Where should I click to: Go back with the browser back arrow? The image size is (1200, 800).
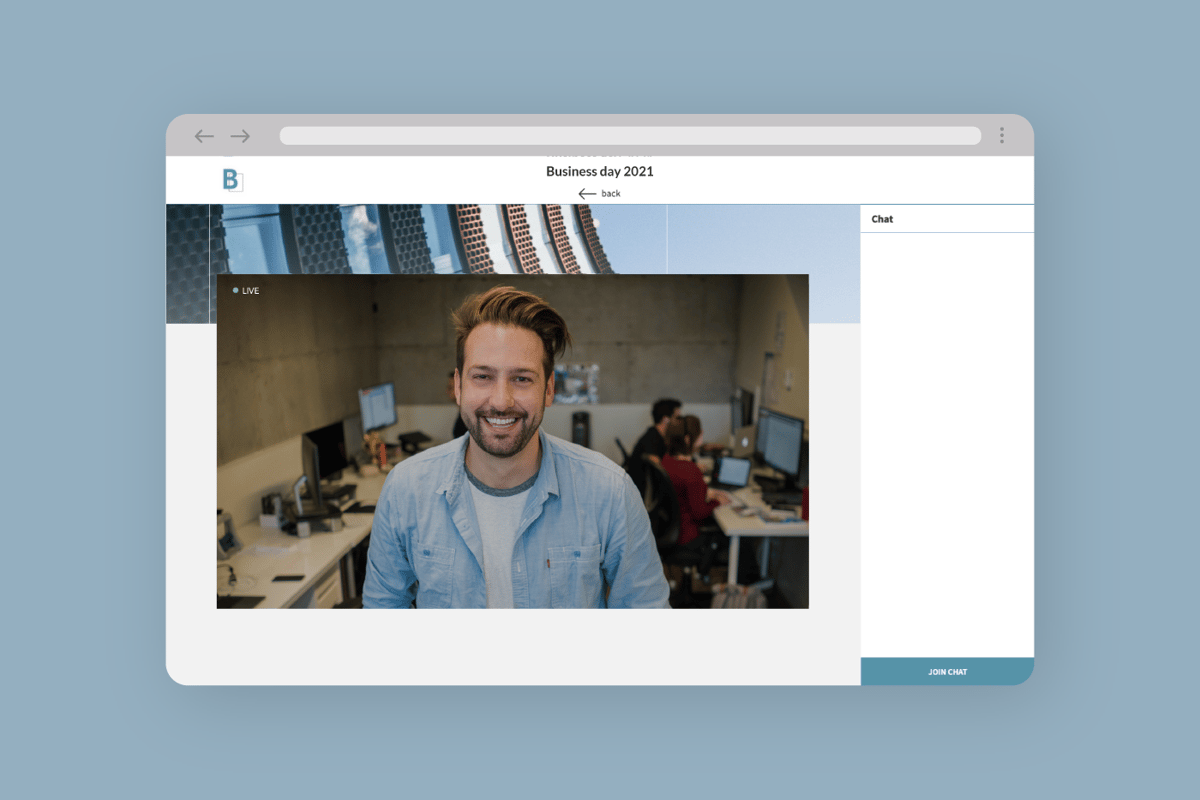coord(204,136)
